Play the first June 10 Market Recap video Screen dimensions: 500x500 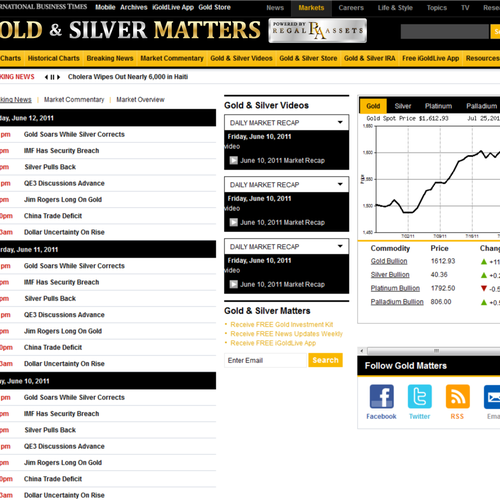(x=234, y=160)
